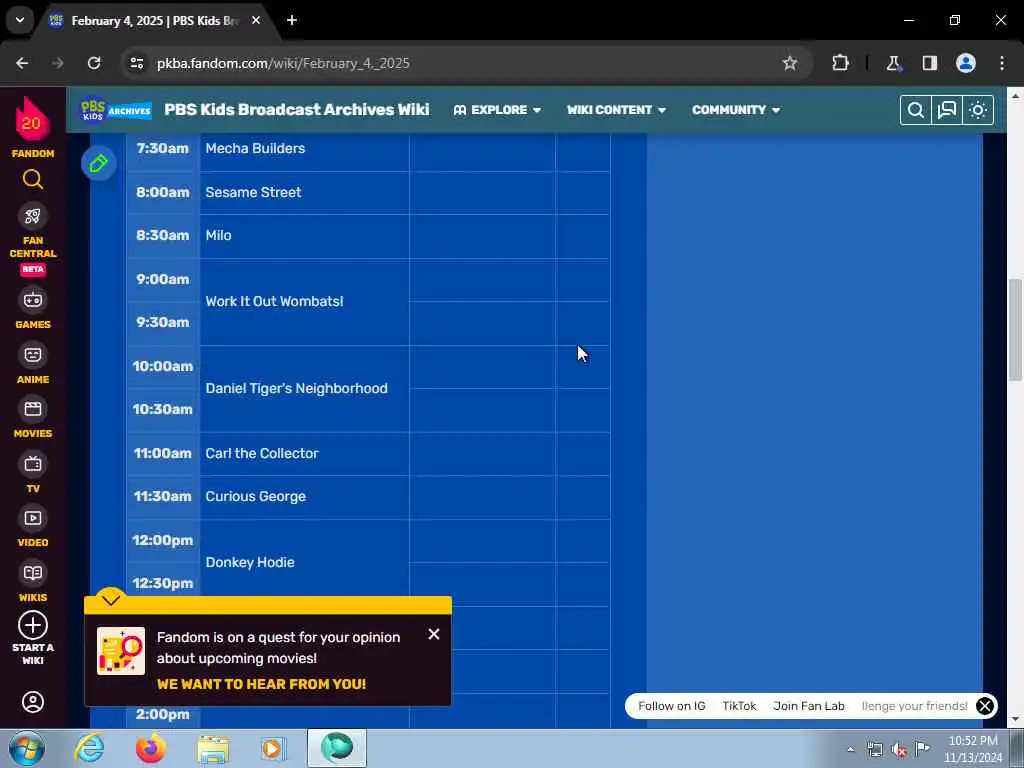Click the 11:00am time cell
This screenshot has height=768, width=1024.
(x=163, y=453)
